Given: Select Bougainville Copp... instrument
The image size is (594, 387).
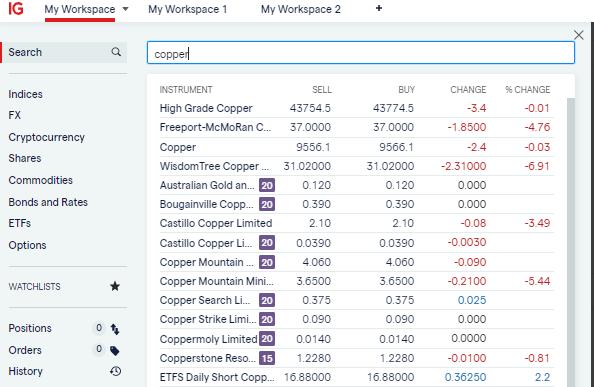Looking at the screenshot, I should point(206,204).
